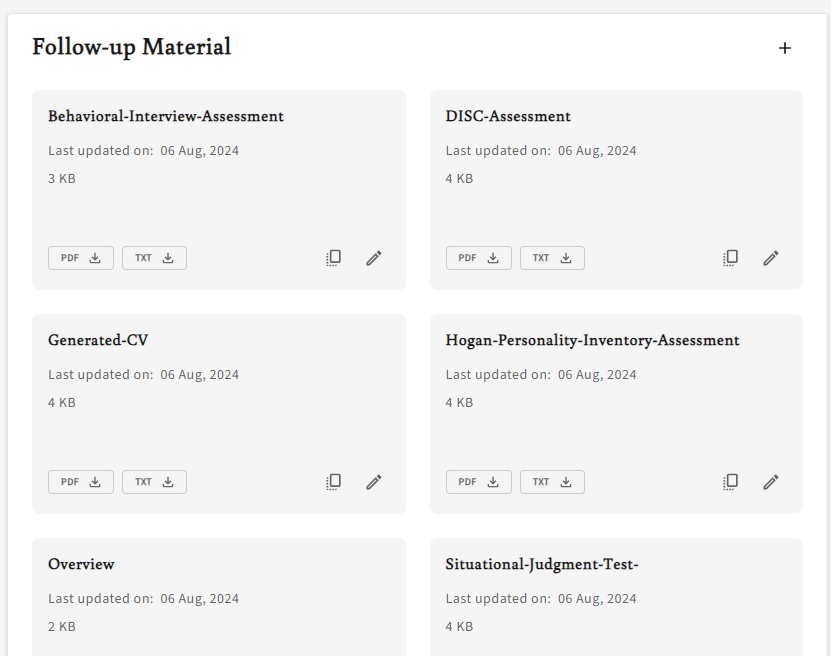831x656 pixels.
Task: Download DISC-Assessment as PDF
Action: coord(478,257)
